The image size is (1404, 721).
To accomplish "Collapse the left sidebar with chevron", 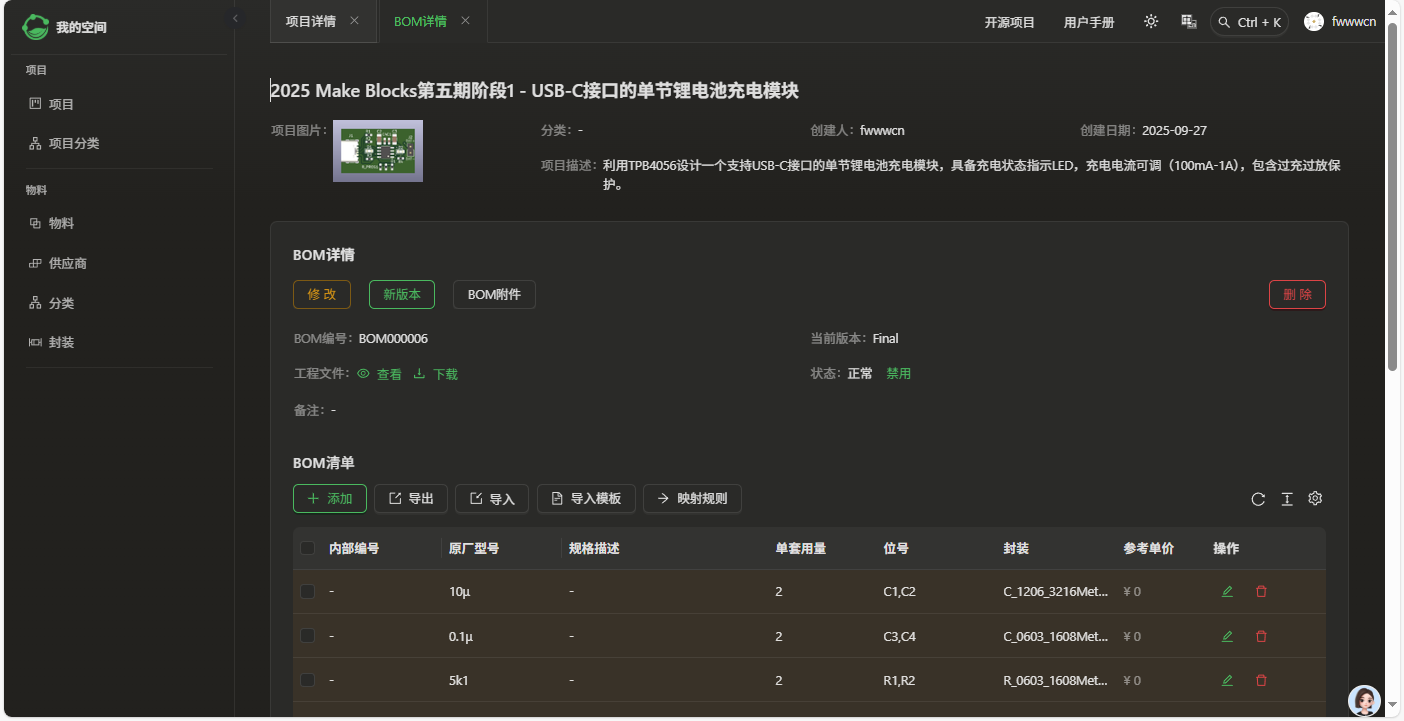I will pyautogui.click(x=235, y=18).
